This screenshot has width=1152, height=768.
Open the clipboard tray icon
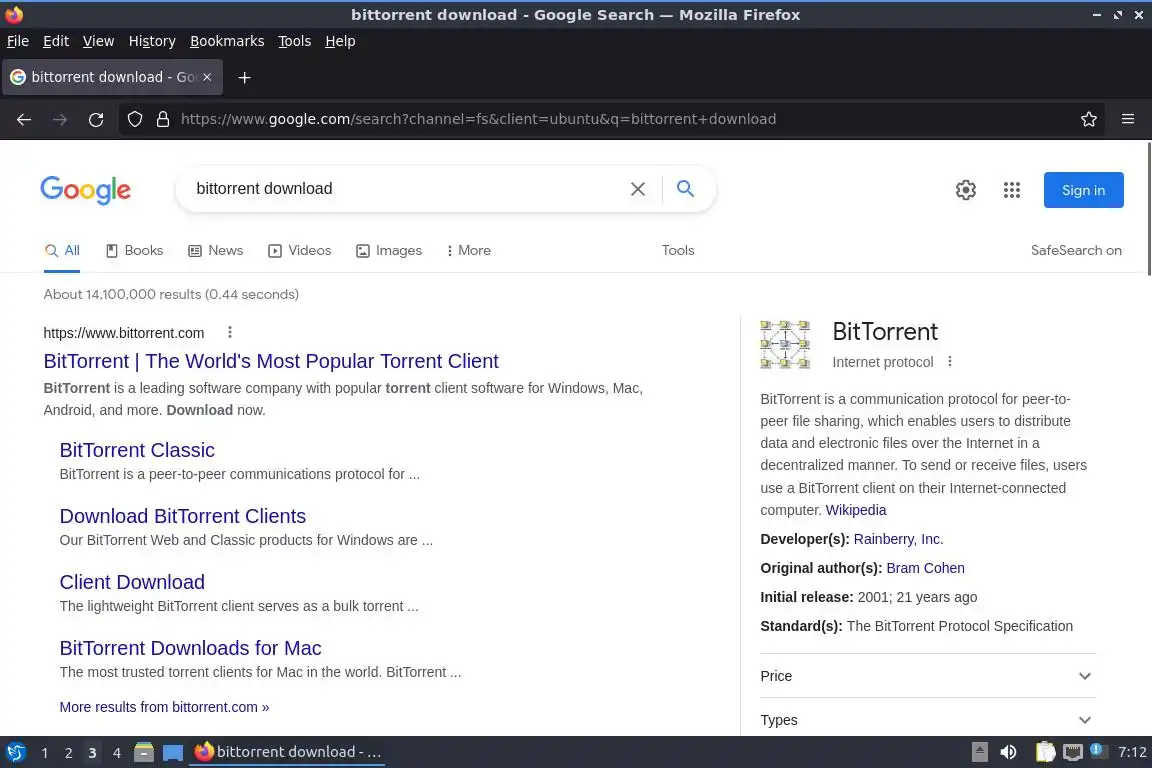pos(1045,752)
